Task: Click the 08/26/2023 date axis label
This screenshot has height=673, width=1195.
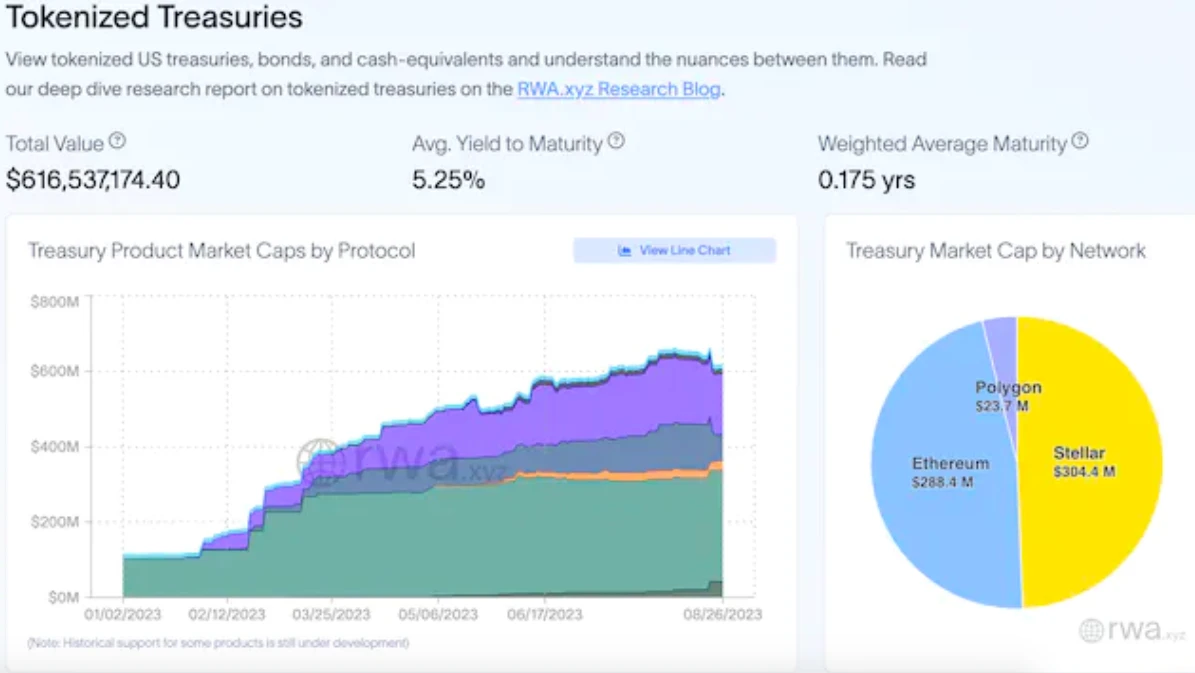Action: pos(722,613)
